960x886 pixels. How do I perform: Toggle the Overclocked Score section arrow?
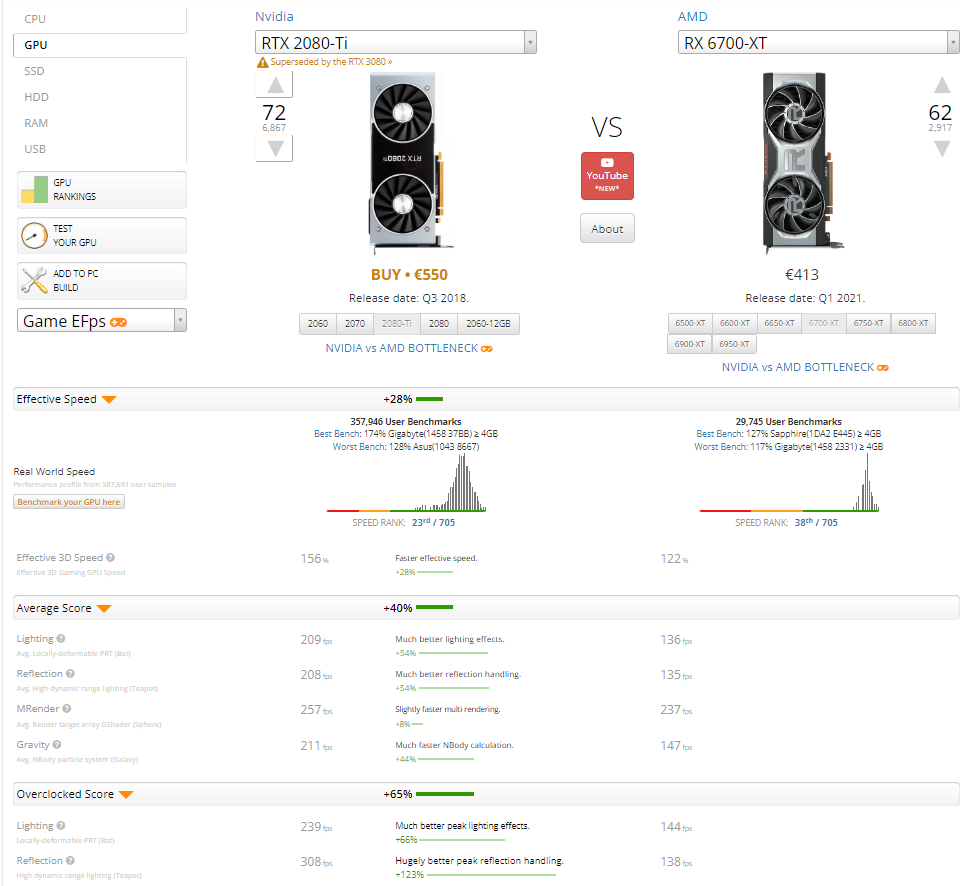pos(126,795)
